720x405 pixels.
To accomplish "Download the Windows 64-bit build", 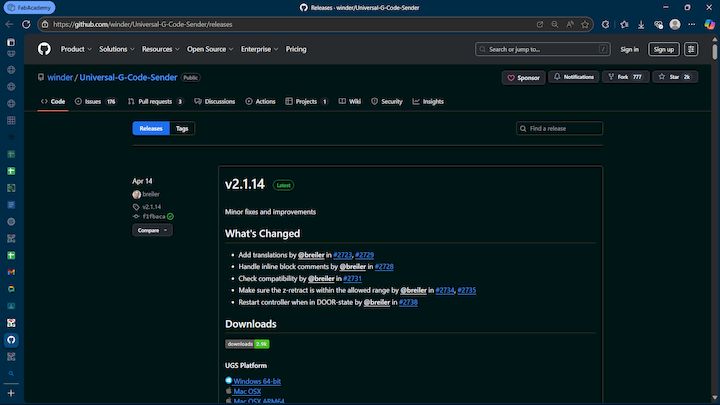I will pyautogui.click(x=257, y=381).
